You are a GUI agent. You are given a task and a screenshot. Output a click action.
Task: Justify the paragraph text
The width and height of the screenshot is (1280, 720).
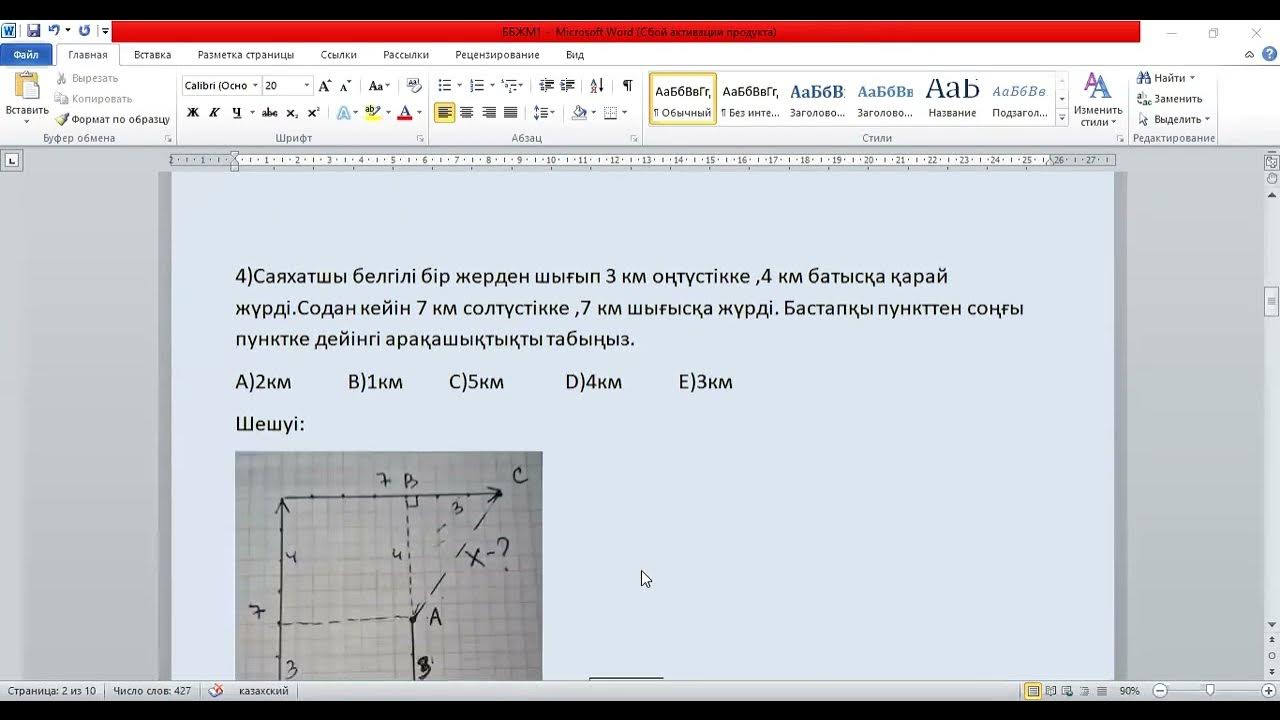[511, 113]
